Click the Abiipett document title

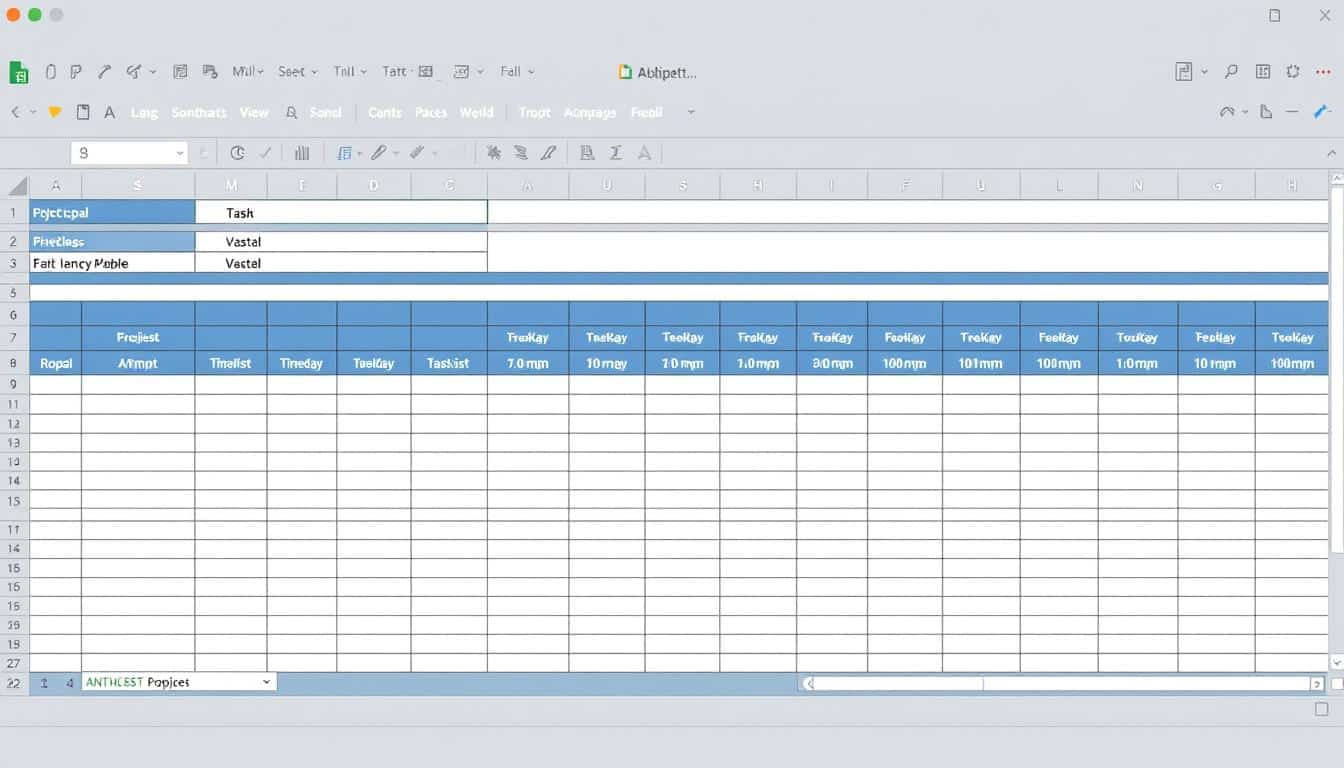point(666,72)
